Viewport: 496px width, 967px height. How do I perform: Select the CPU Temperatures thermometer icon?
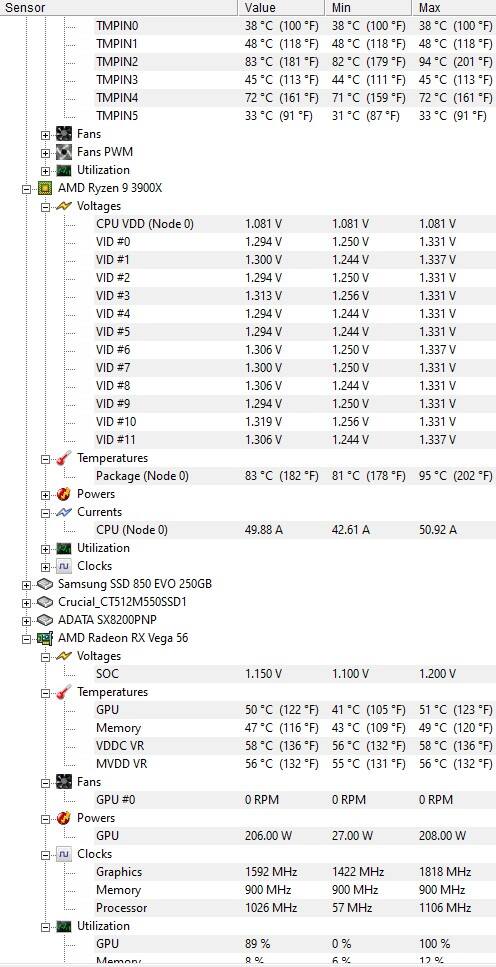64,458
